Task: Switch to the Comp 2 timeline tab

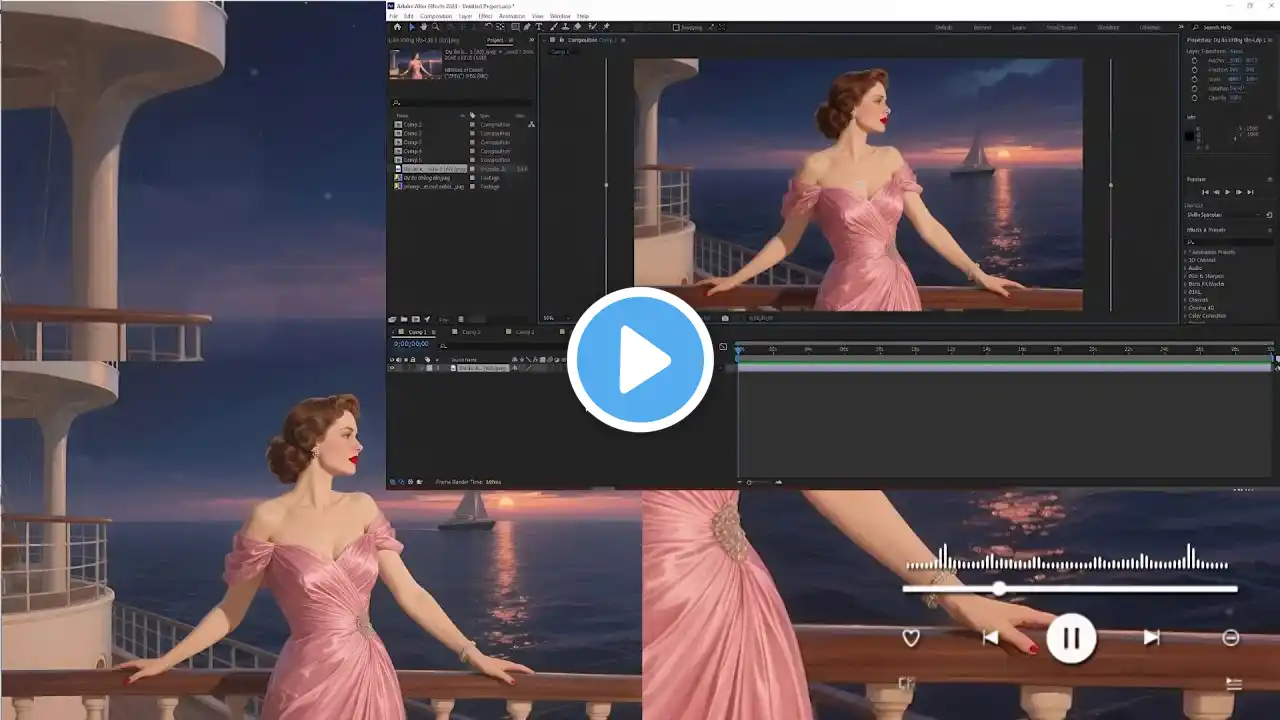Action: (x=471, y=332)
